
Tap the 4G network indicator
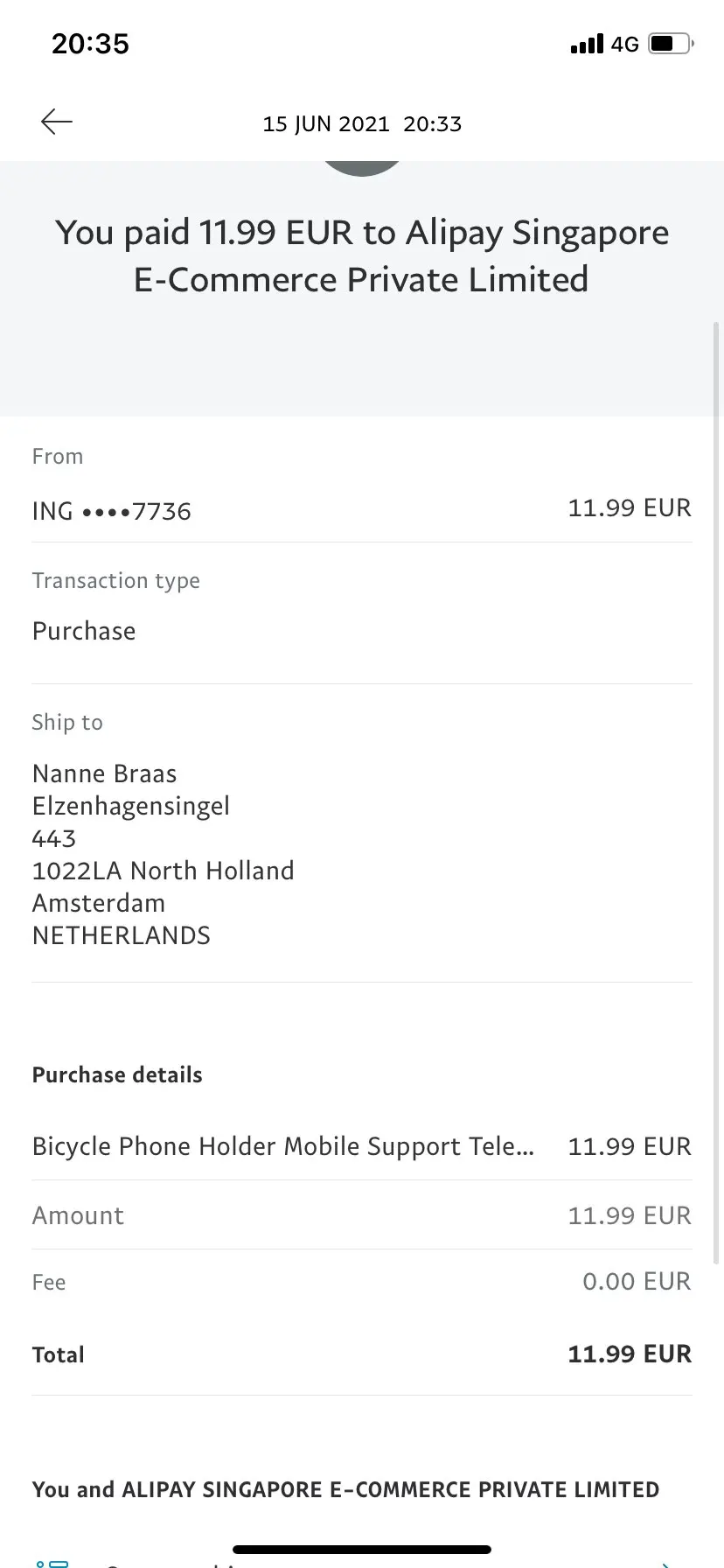(x=624, y=44)
